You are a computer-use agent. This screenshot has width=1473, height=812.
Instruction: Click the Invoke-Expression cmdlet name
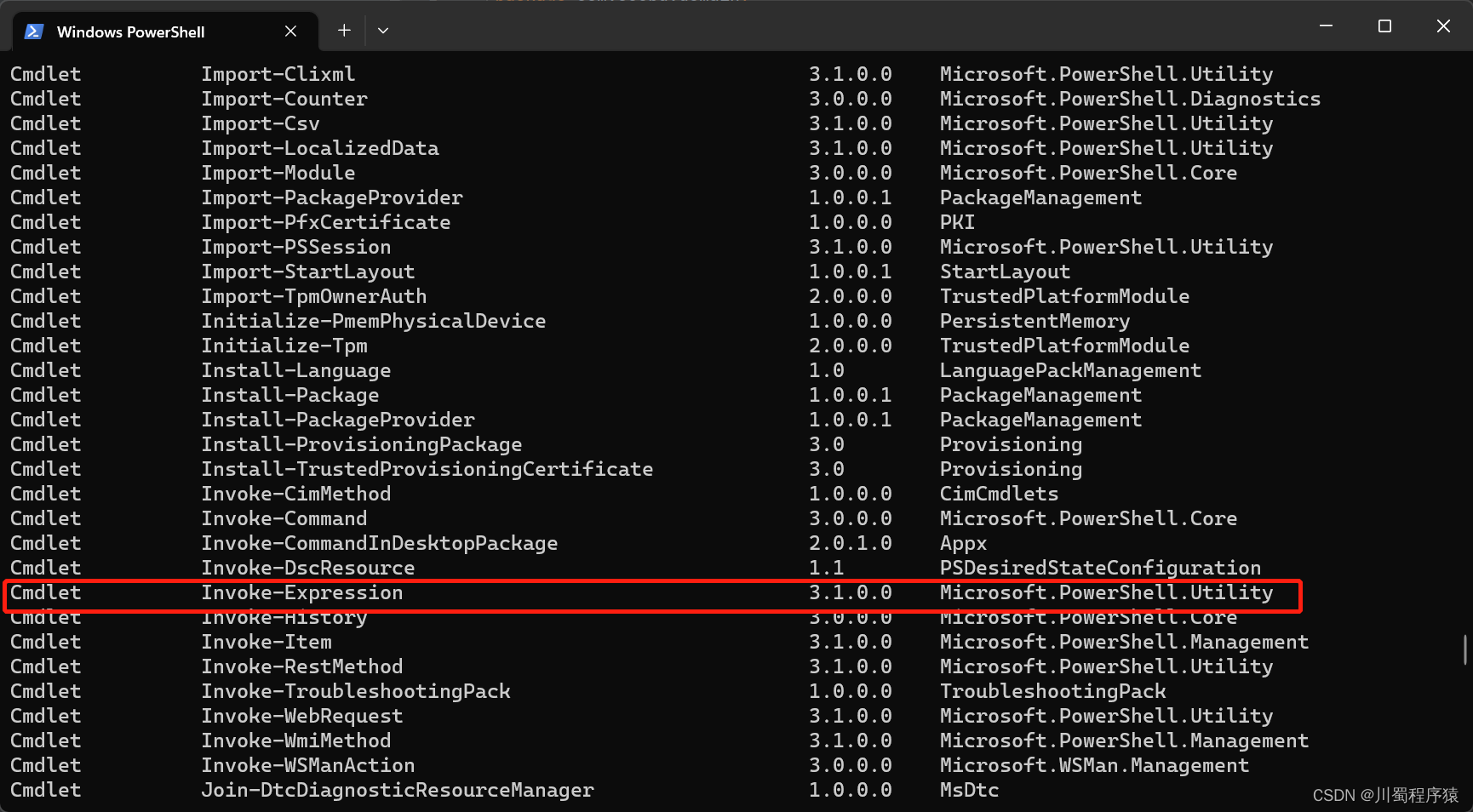[302, 592]
